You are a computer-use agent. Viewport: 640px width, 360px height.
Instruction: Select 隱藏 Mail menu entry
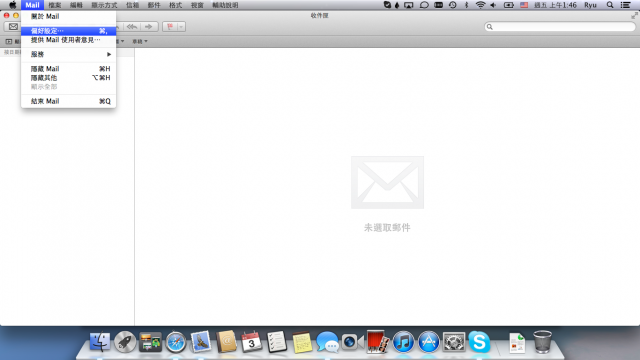pyautogui.click(x=69, y=69)
